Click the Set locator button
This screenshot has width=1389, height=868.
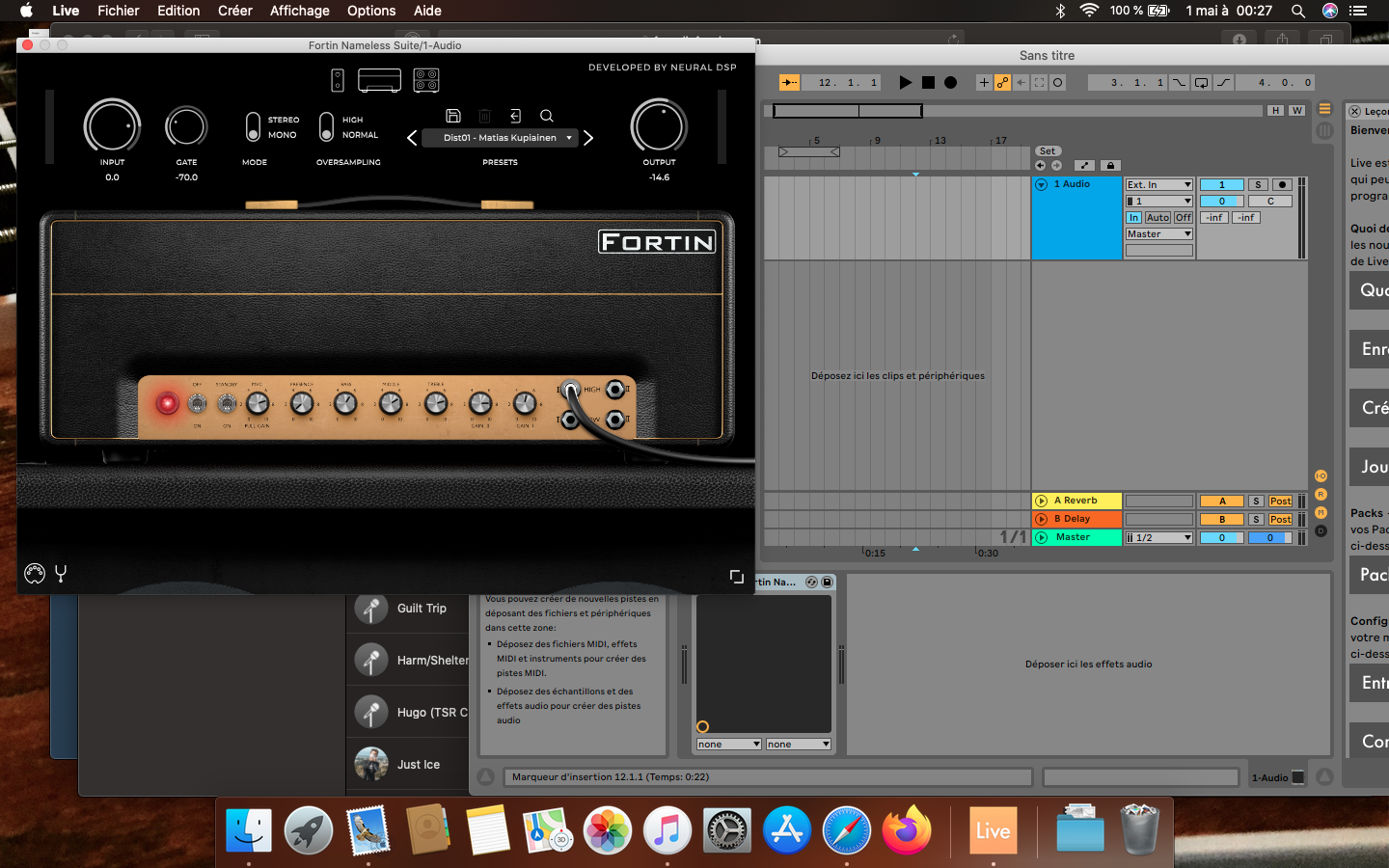[1048, 151]
